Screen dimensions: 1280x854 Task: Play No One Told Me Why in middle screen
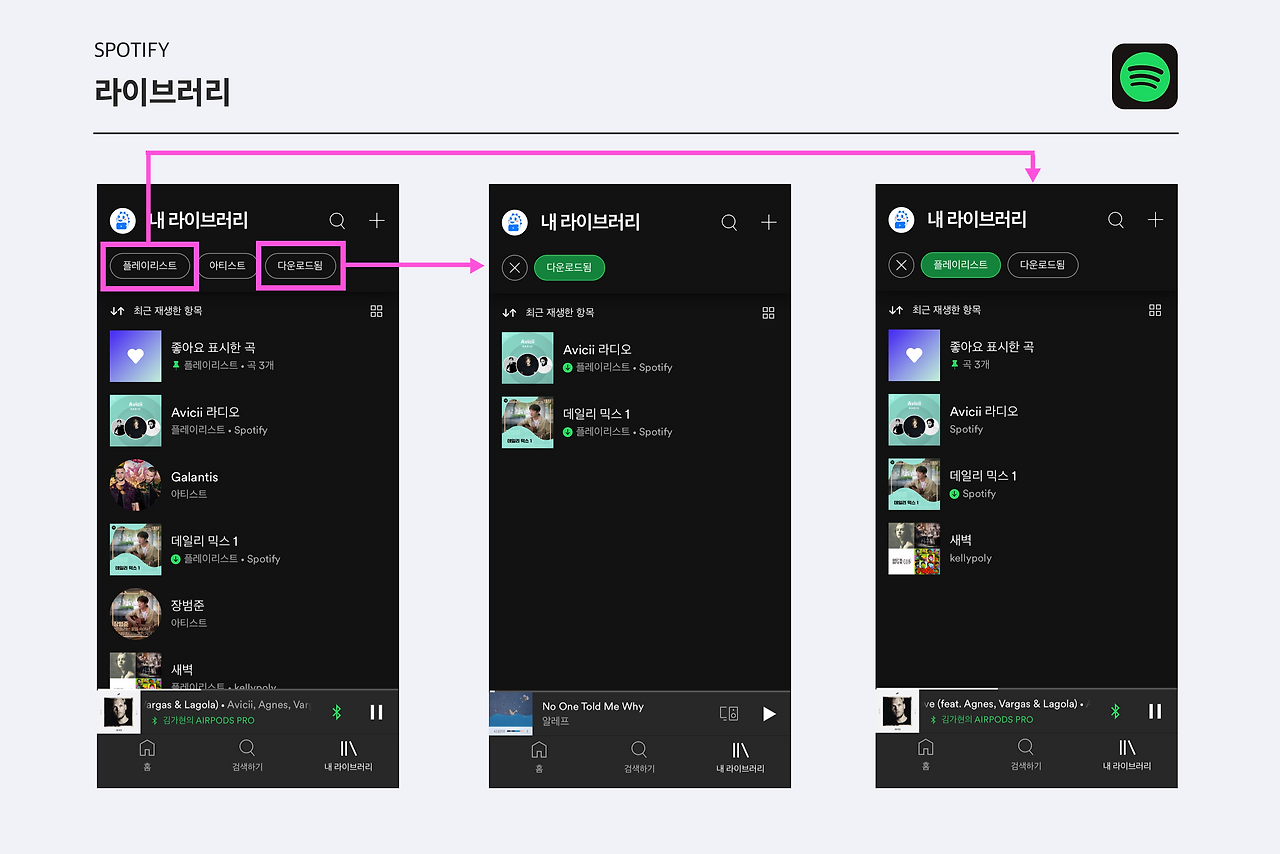[769, 713]
